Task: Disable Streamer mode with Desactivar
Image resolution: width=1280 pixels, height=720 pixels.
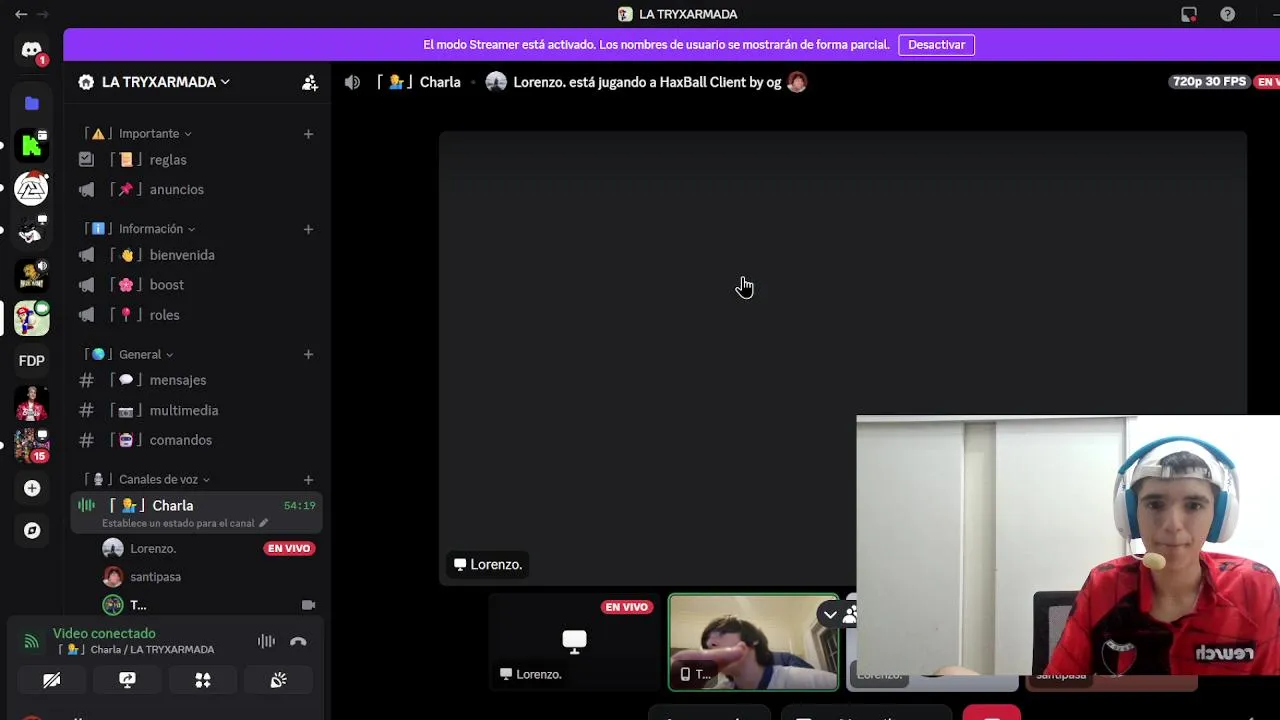Action: [x=936, y=45]
